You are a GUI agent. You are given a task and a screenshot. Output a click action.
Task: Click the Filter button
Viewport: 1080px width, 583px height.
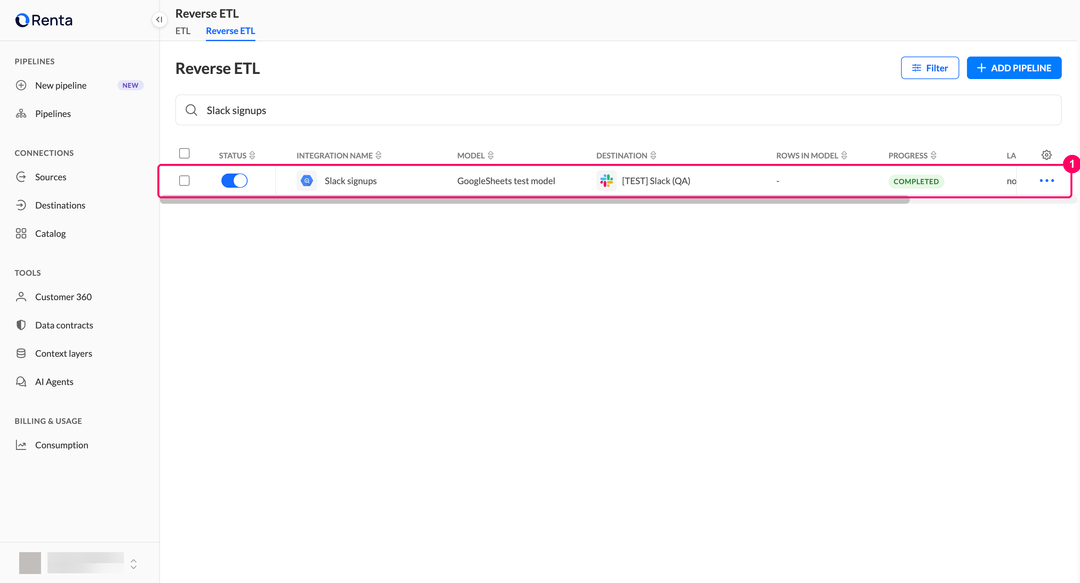pos(930,68)
